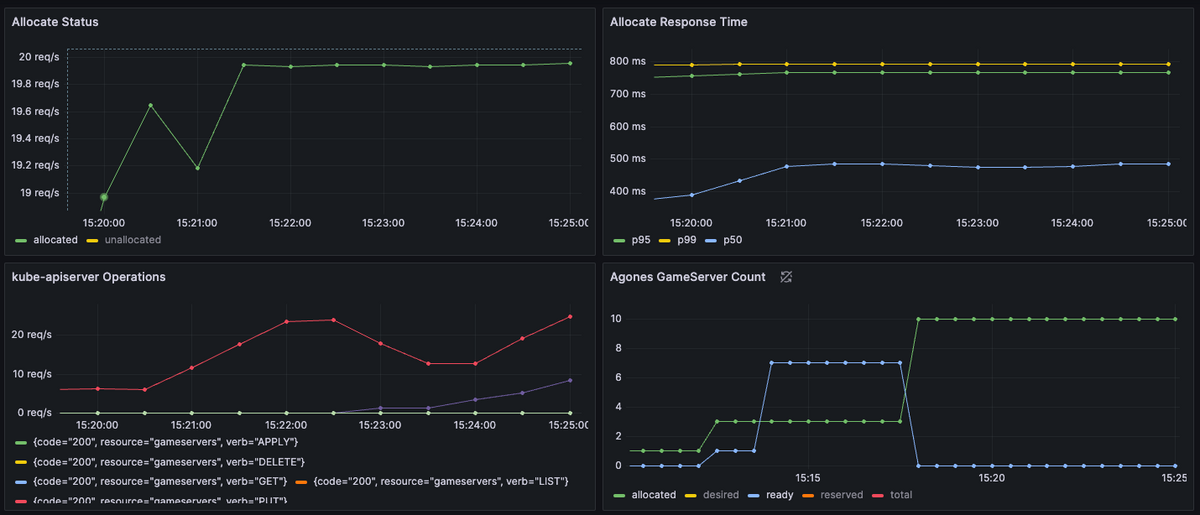The image size is (1200, 515).
Task: Click the highlighted first data point in Allocate Status
Action: [x=104, y=197]
